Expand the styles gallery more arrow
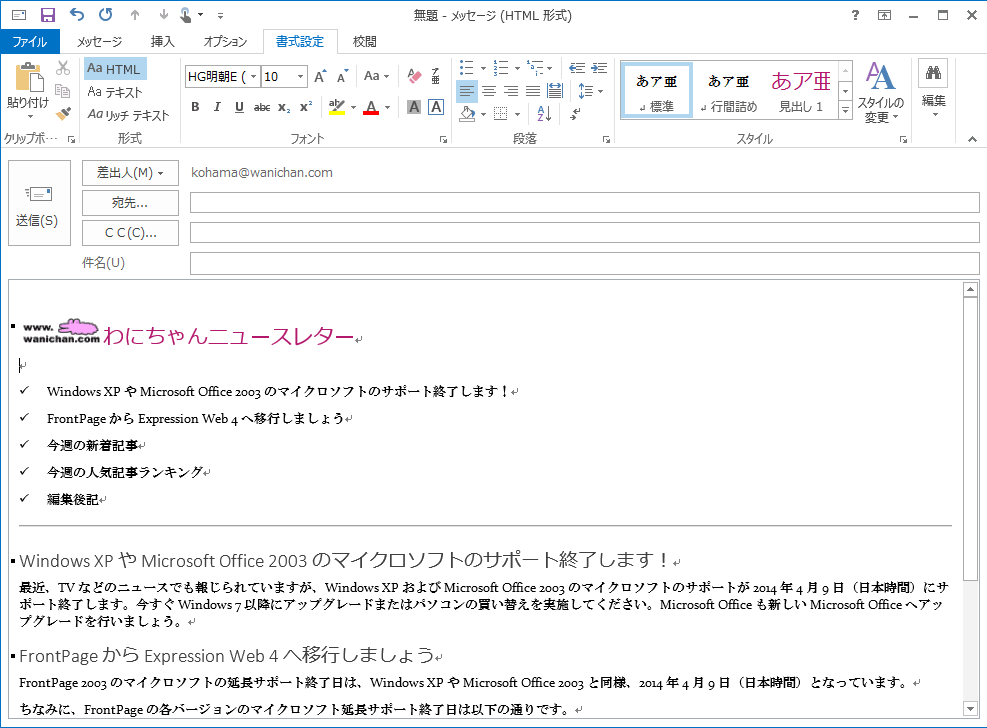Screen dimensions: 987x728 [845, 111]
